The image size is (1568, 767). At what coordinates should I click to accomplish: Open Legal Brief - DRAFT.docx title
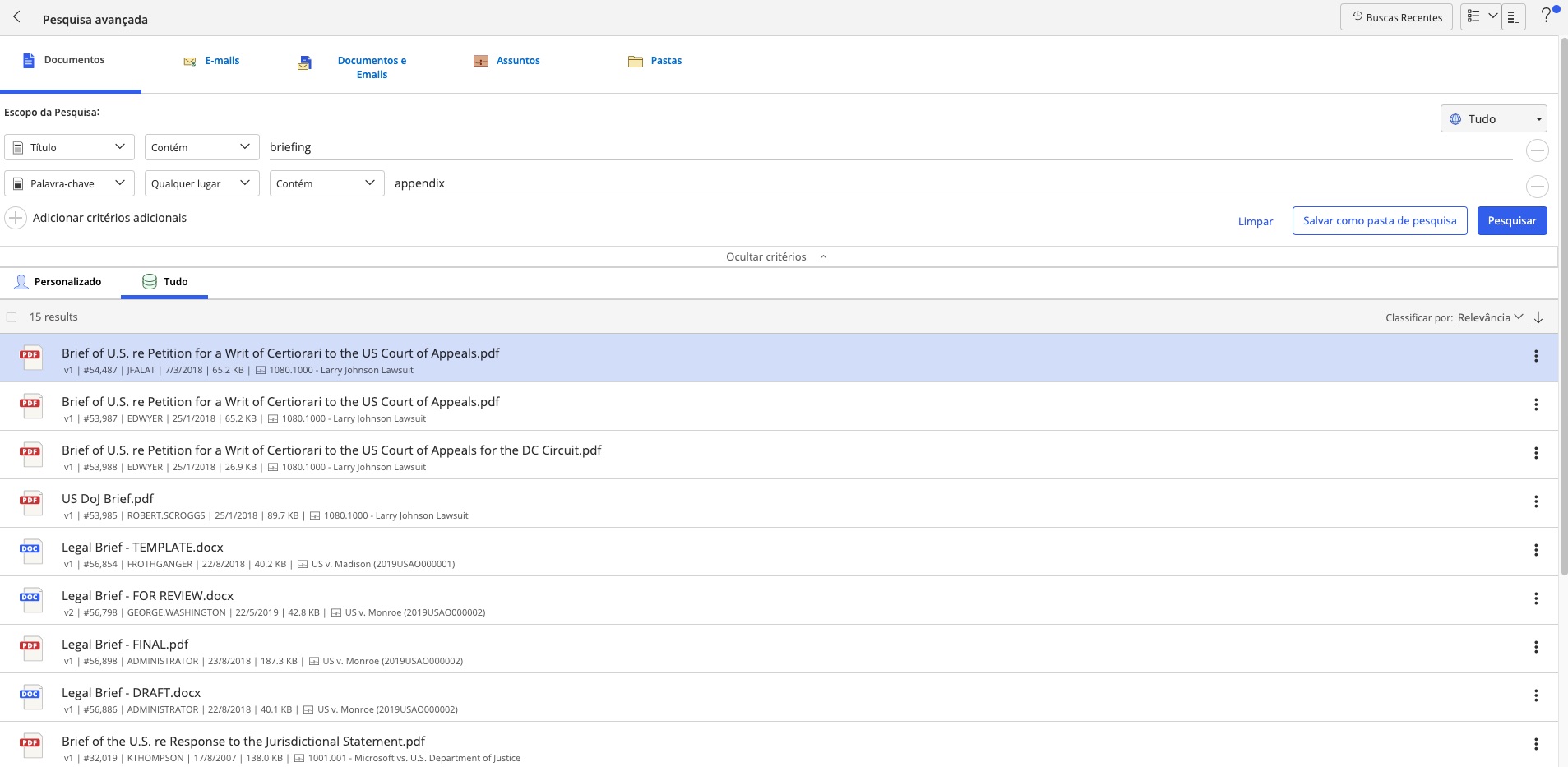pos(131,693)
